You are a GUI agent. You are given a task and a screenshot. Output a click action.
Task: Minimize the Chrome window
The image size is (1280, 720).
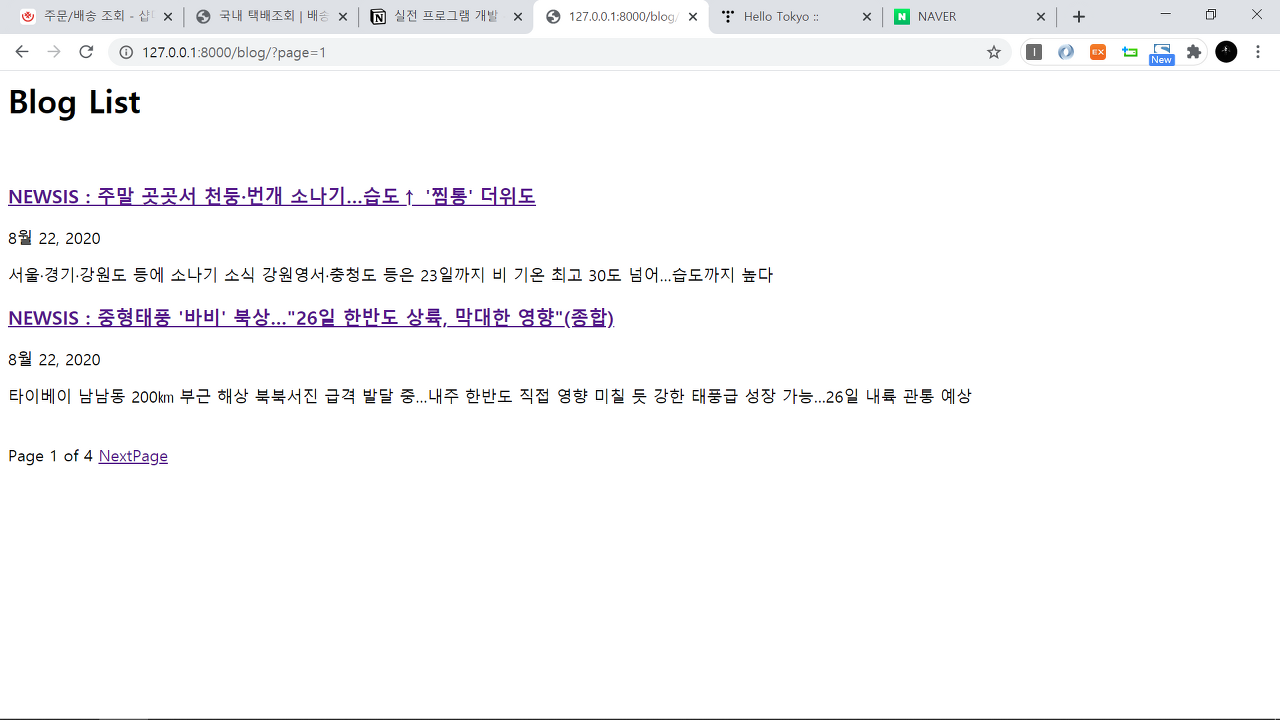(1165, 14)
